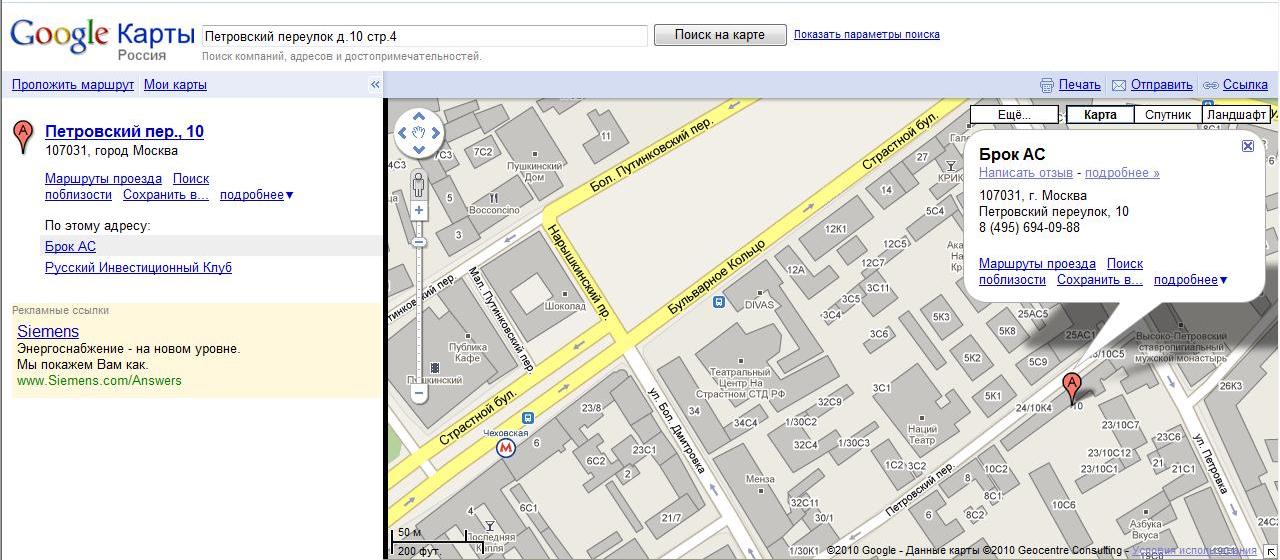Click the Поиск на карте button

(720, 35)
